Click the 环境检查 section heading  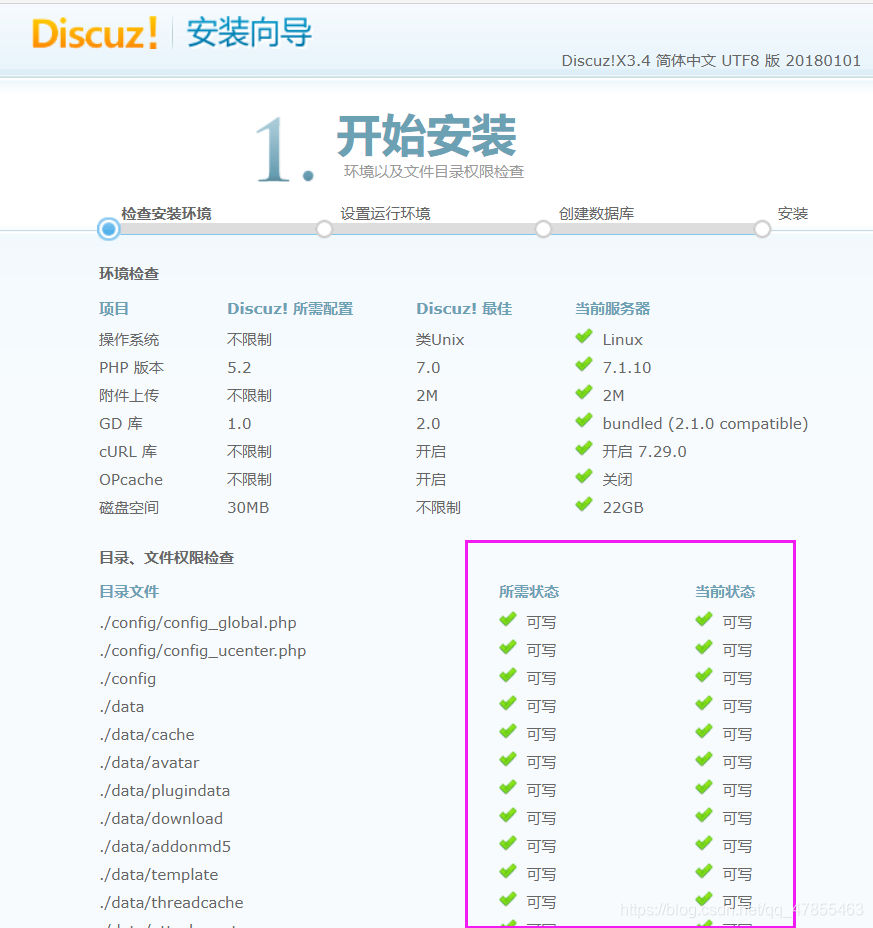pos(129,274)
